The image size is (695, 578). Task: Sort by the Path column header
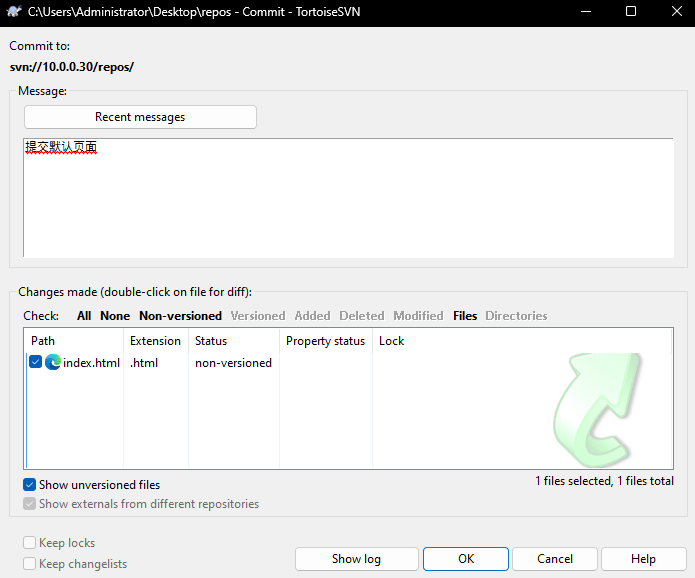[74, 340]
